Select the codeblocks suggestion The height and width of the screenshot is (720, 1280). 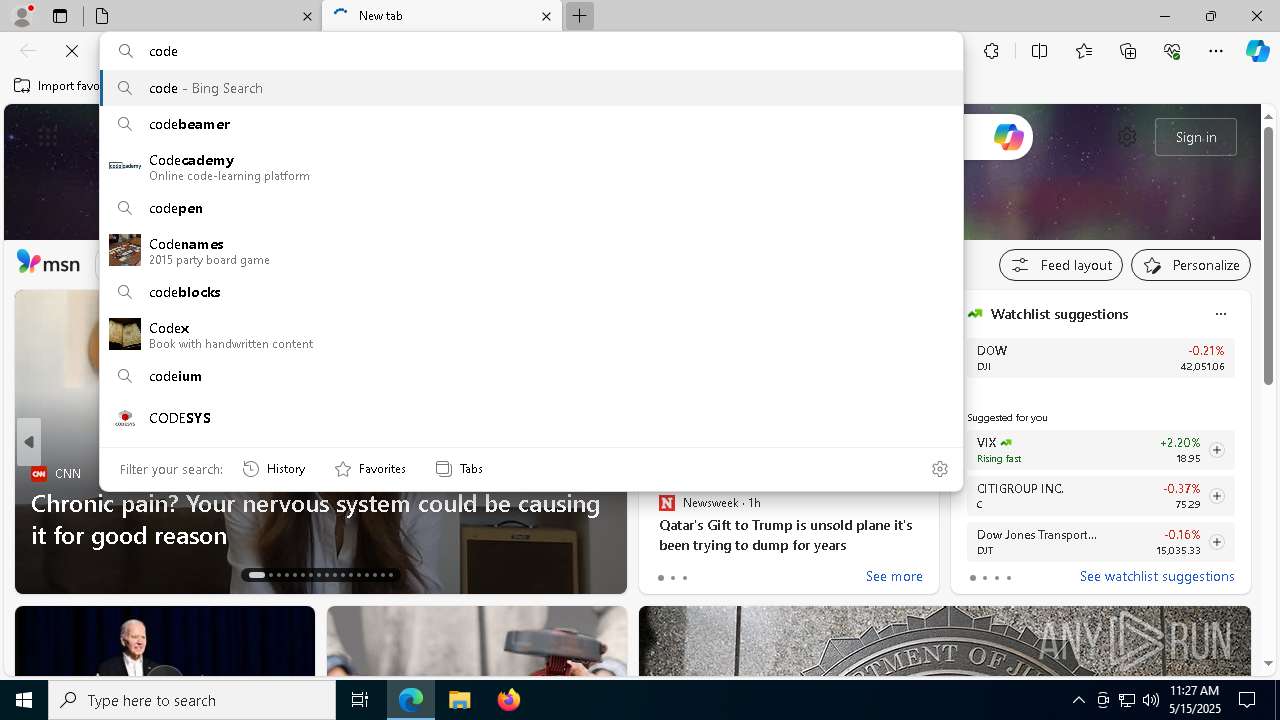coord(531,292)
